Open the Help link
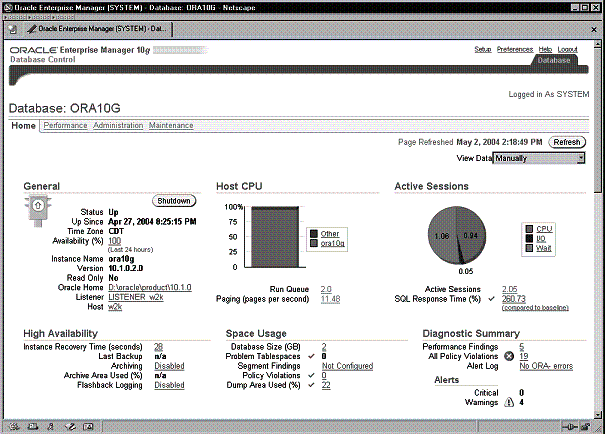The image size is (605, 434). pyautogui.click(x=545, y=49)
